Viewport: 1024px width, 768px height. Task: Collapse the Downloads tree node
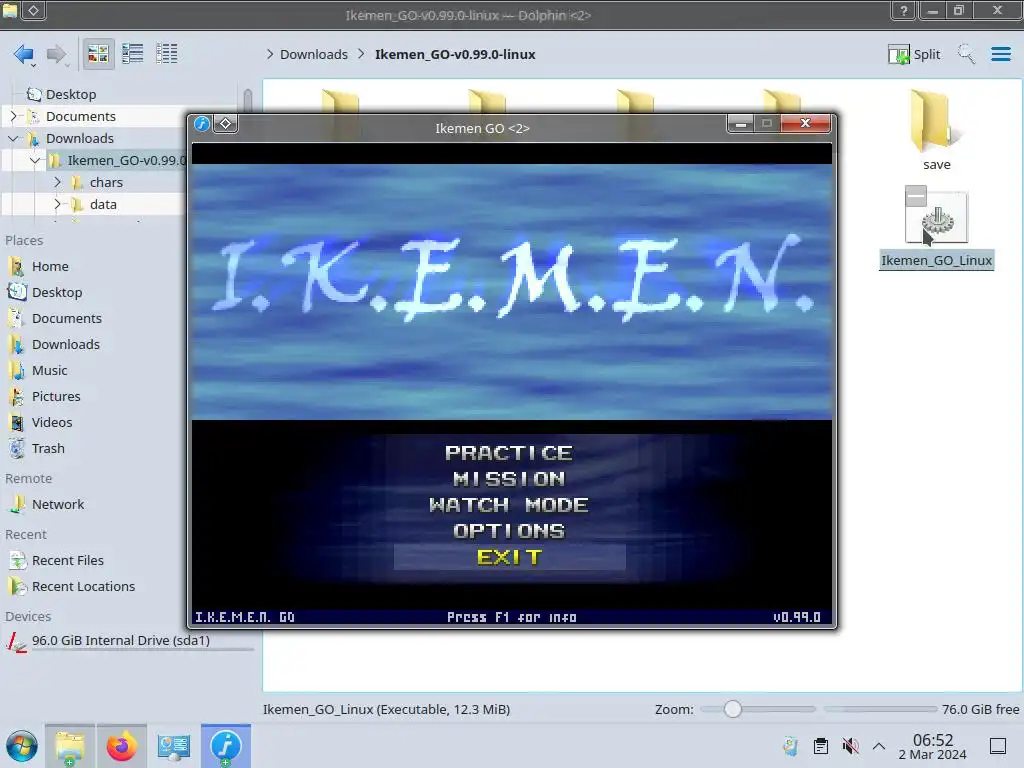click(x=13, y=138)
